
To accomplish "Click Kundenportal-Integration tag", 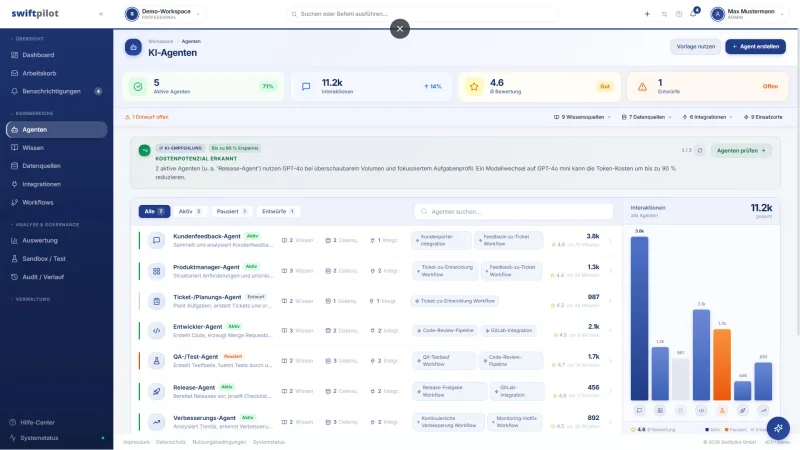I will [x=441, y=240].
